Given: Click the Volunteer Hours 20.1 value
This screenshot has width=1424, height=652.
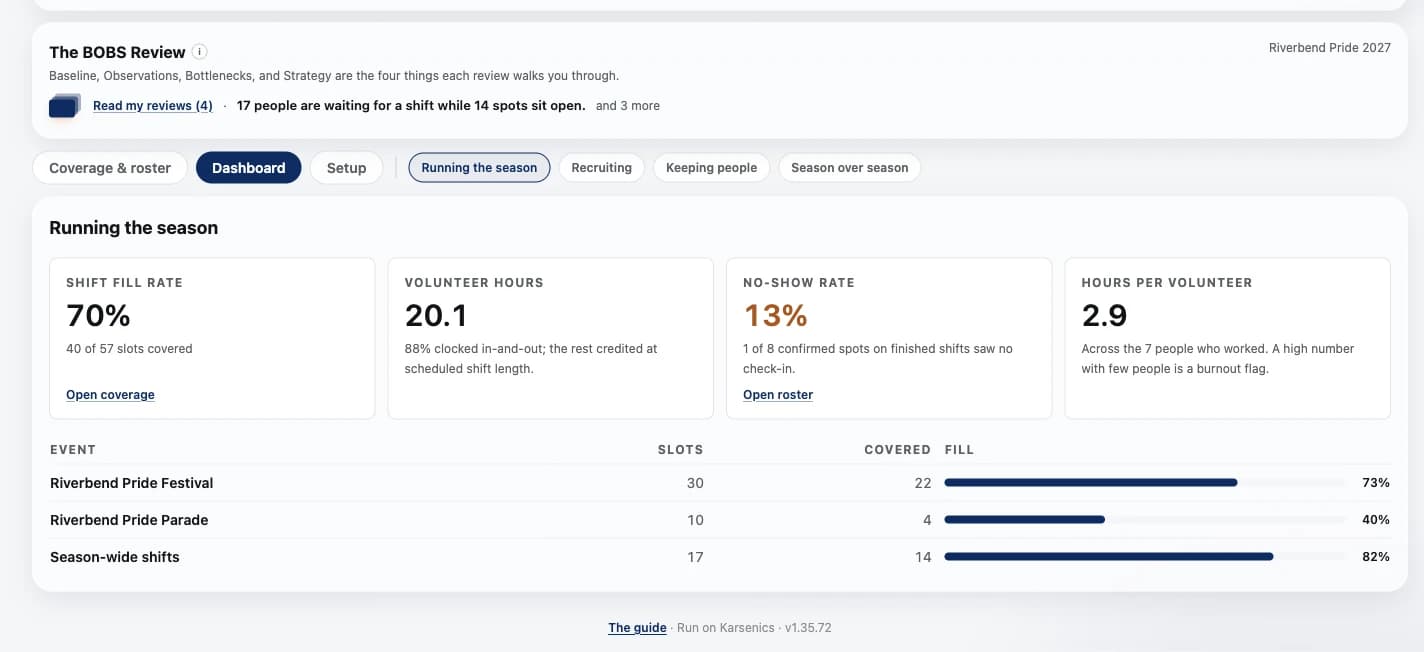Looking at the screenshot, I should point(436,316).
